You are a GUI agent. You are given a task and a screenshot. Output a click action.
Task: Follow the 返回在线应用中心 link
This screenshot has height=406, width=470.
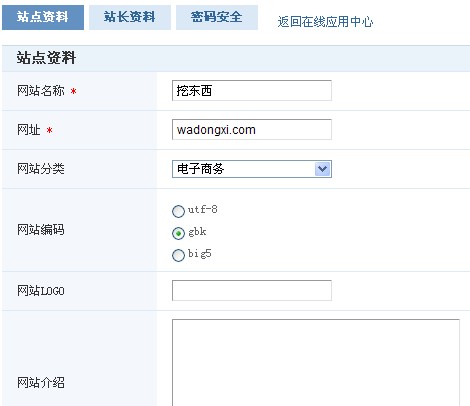(325, 22)
